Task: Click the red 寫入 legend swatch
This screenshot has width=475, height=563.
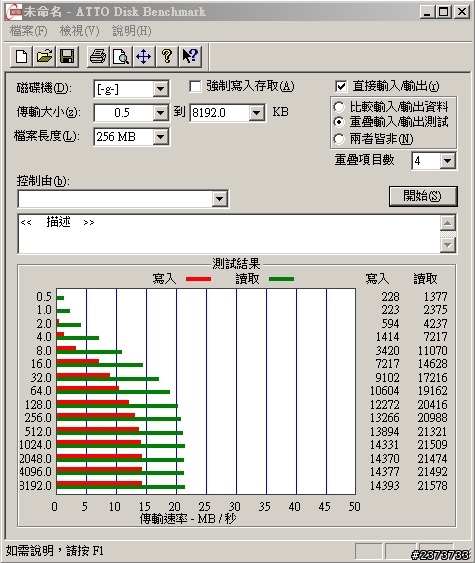Action: click(x=198, y=279)
